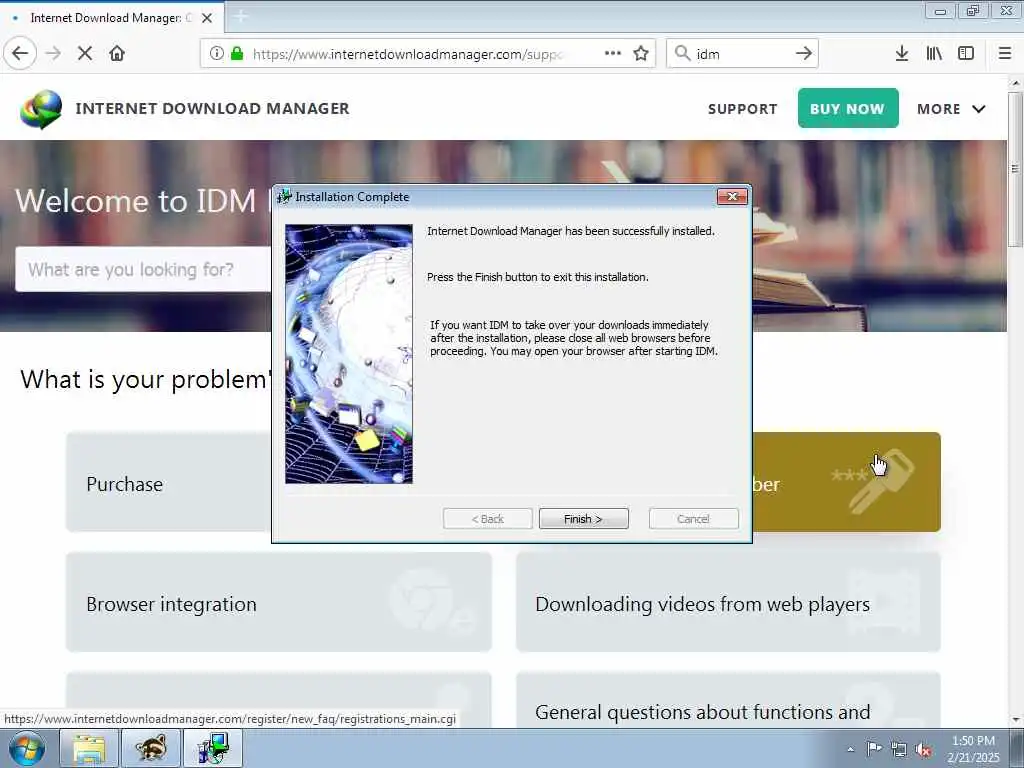This screenshot has height=768, width=1024.
Task: Click the page vertical scrollbar thumb
Action: (1014, 169)
